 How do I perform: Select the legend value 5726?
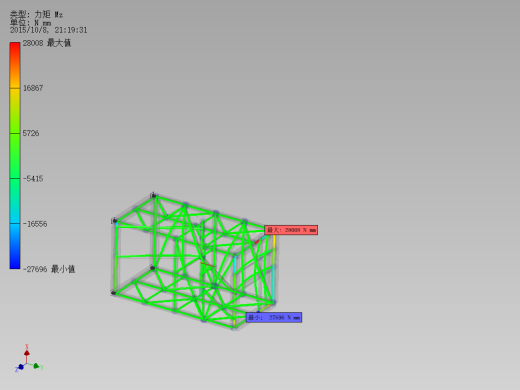coord(31,133)
